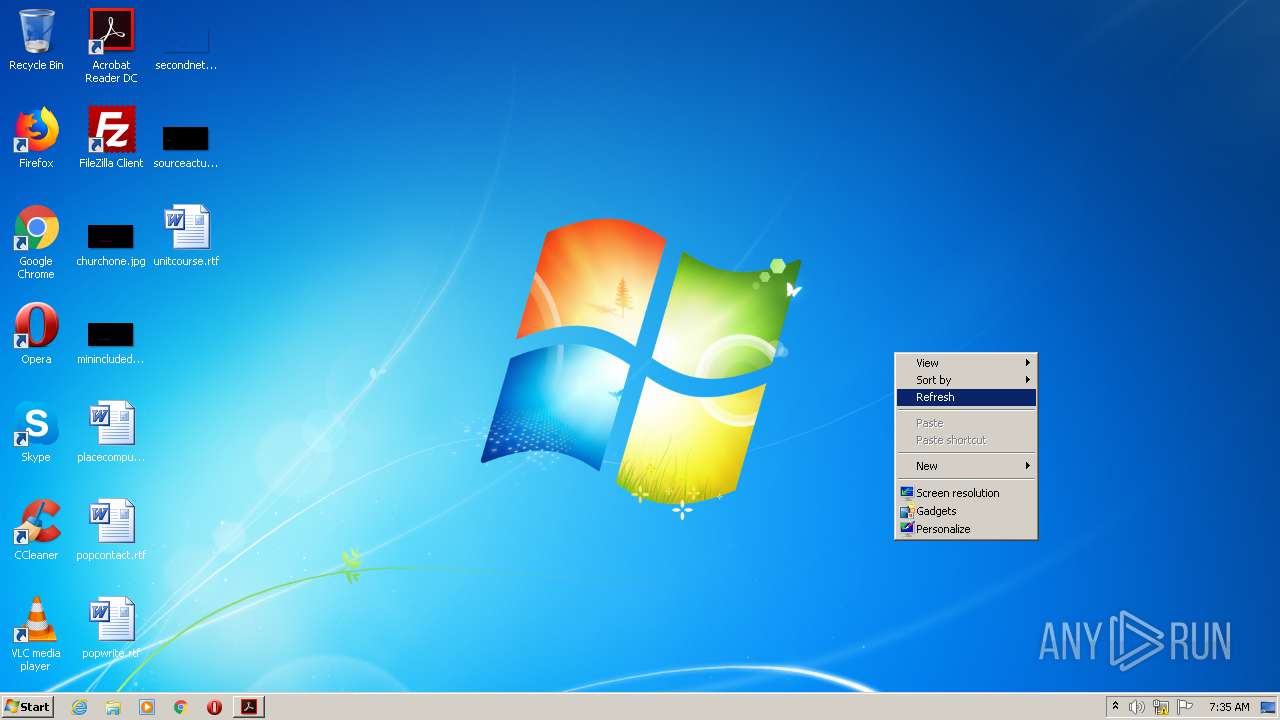Open the Recycle Bin desktop icon
This screenshot has width=1280, height=720.
[x=36, y=40]
